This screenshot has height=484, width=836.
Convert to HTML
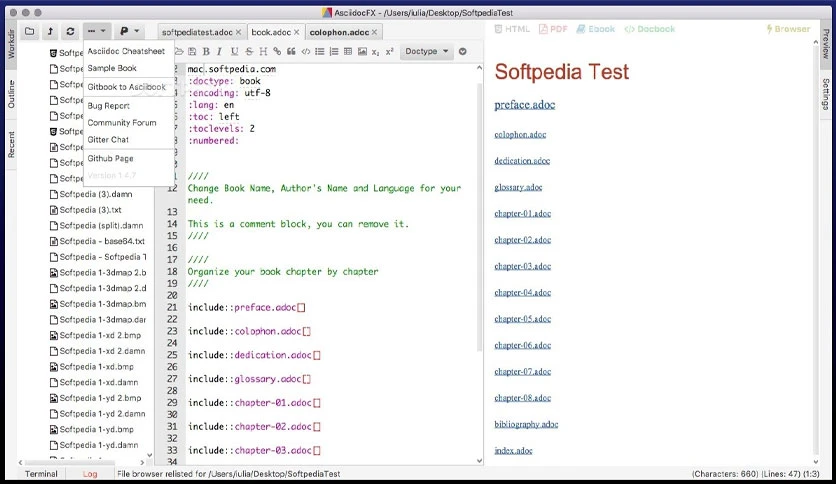coord(512,29)
